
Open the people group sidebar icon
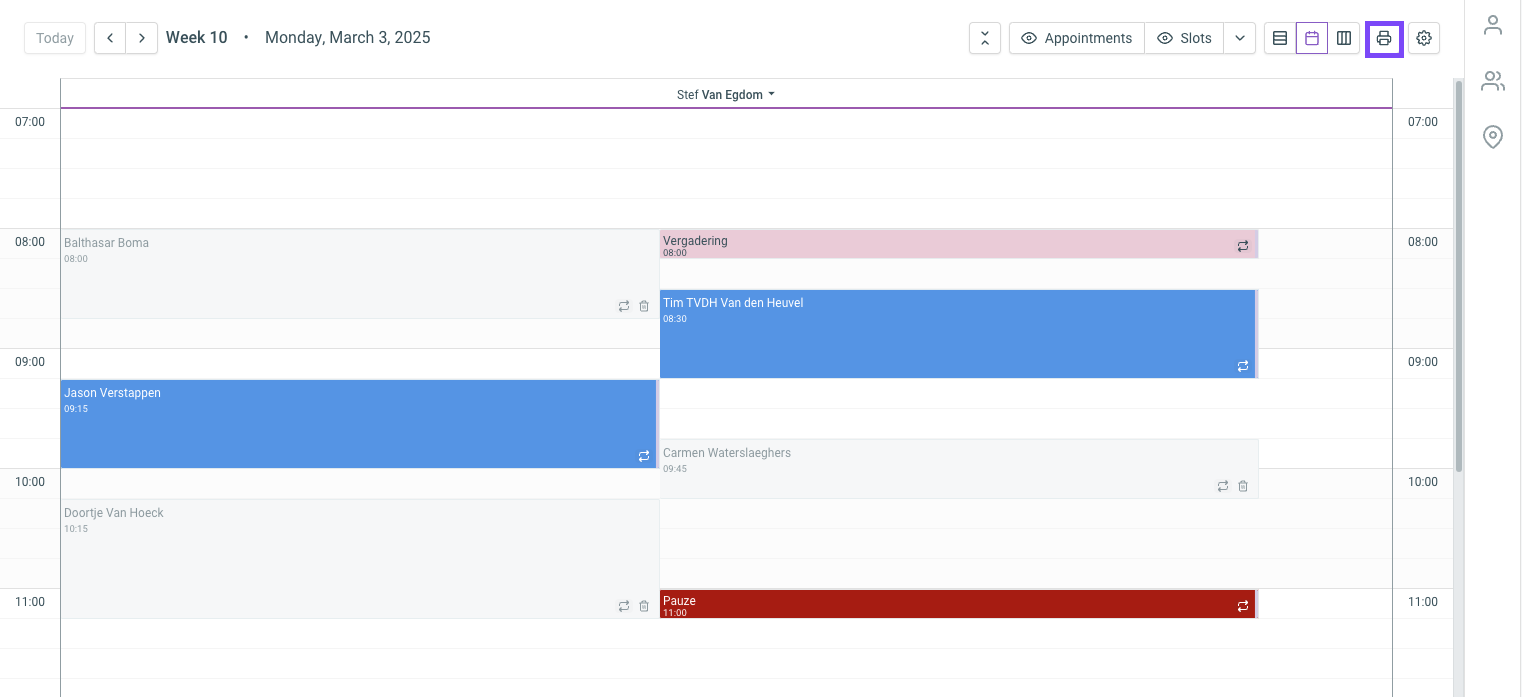pos(1493,81)
